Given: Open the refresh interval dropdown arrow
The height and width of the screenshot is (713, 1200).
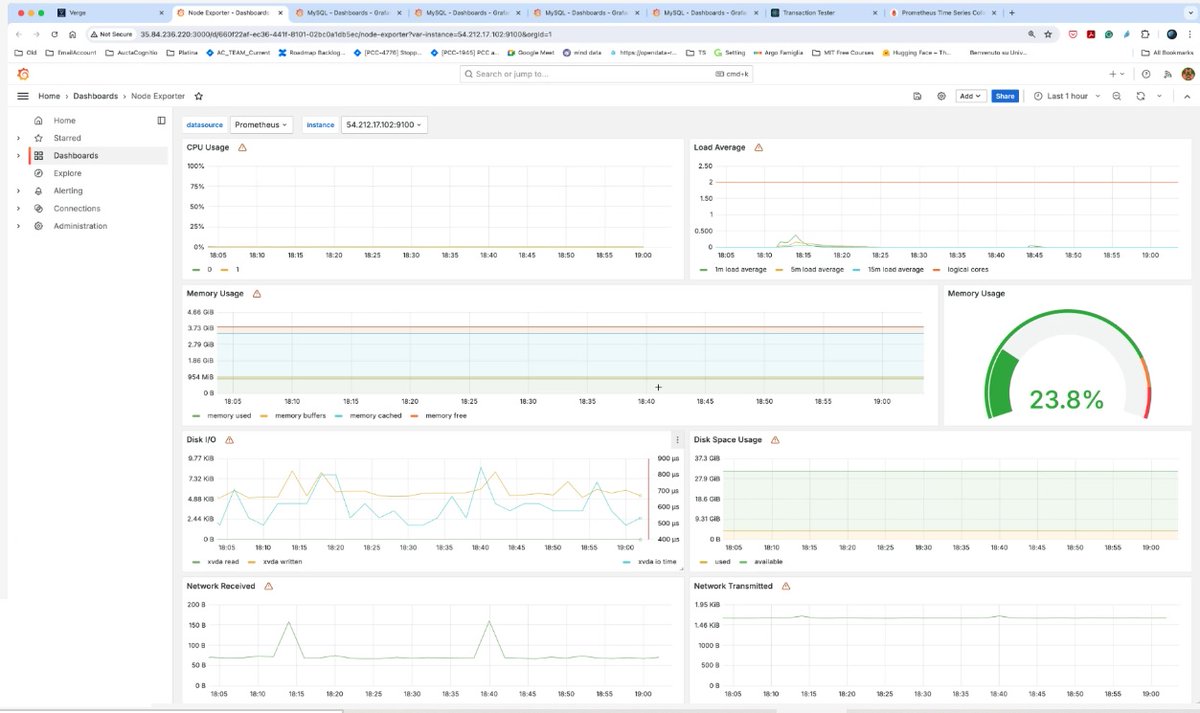Looking at the screenshot, I should (1160, 96).
